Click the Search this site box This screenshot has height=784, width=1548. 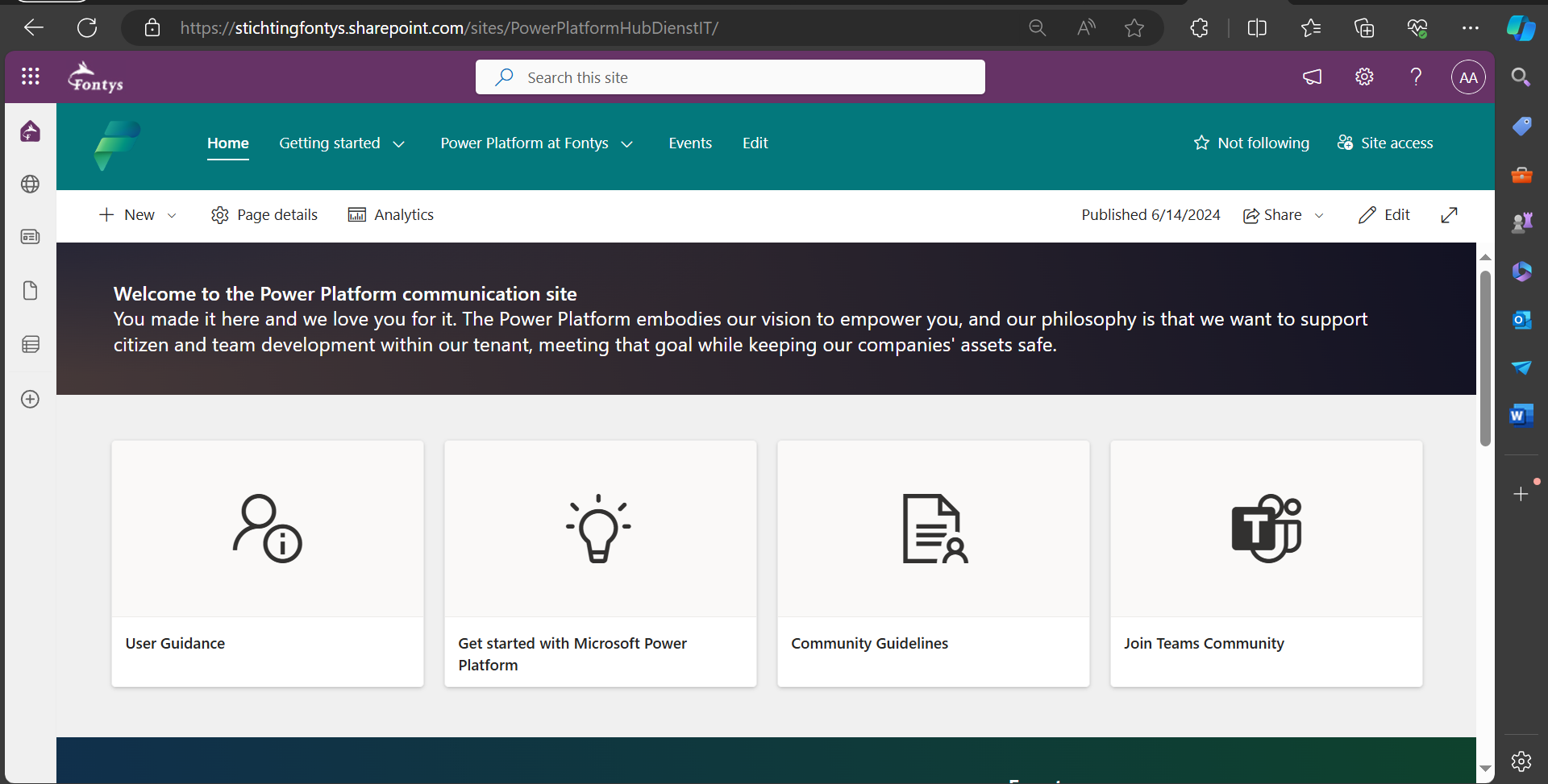click(x=730, y=77)
